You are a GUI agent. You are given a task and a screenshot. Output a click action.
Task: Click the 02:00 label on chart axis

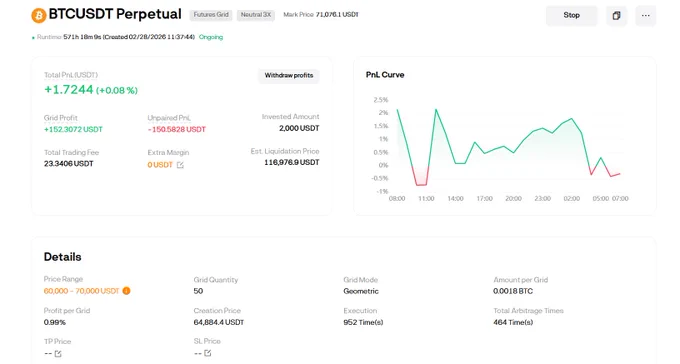point(572,198)
